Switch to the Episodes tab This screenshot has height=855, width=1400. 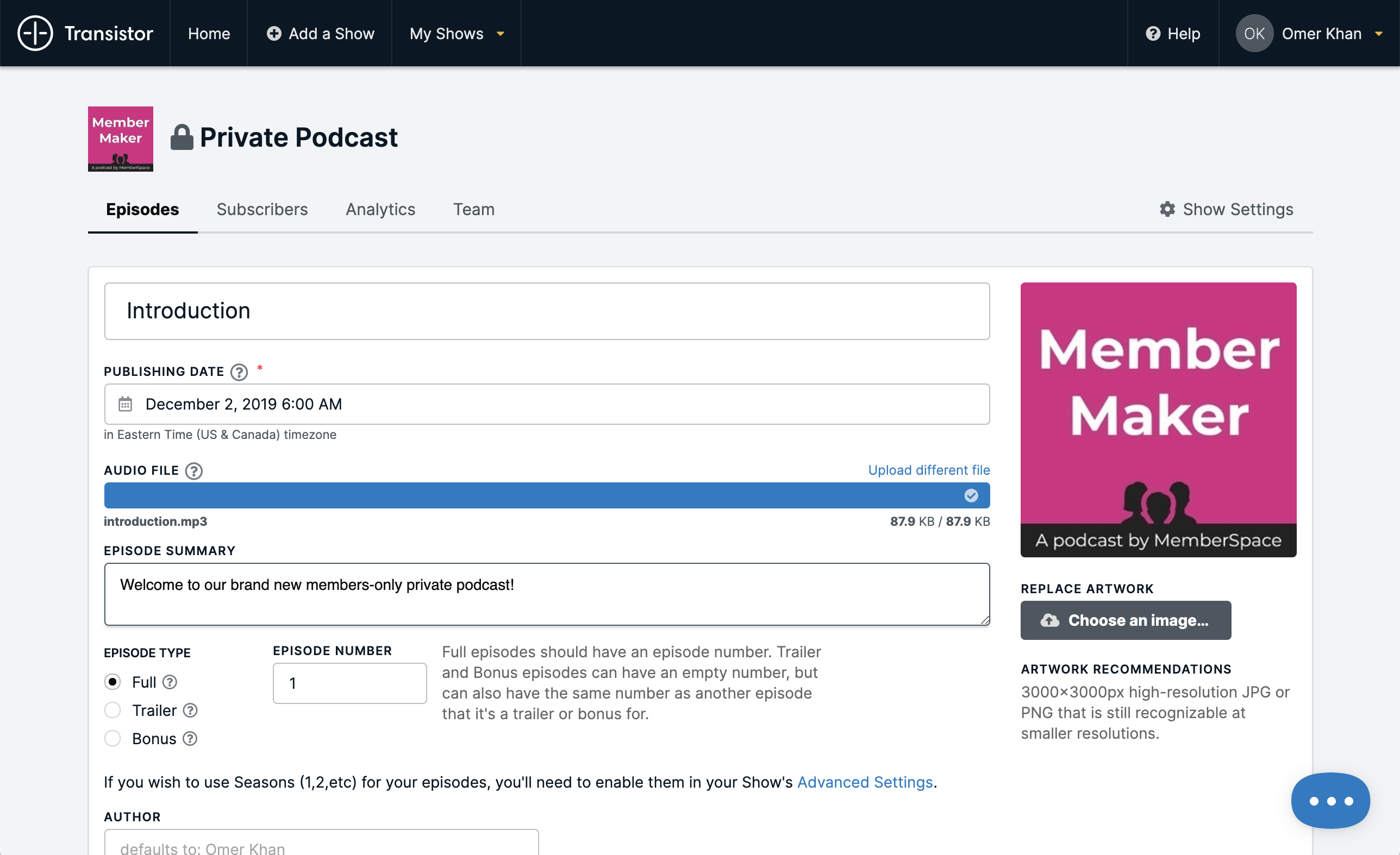click(x=142, y=209)
